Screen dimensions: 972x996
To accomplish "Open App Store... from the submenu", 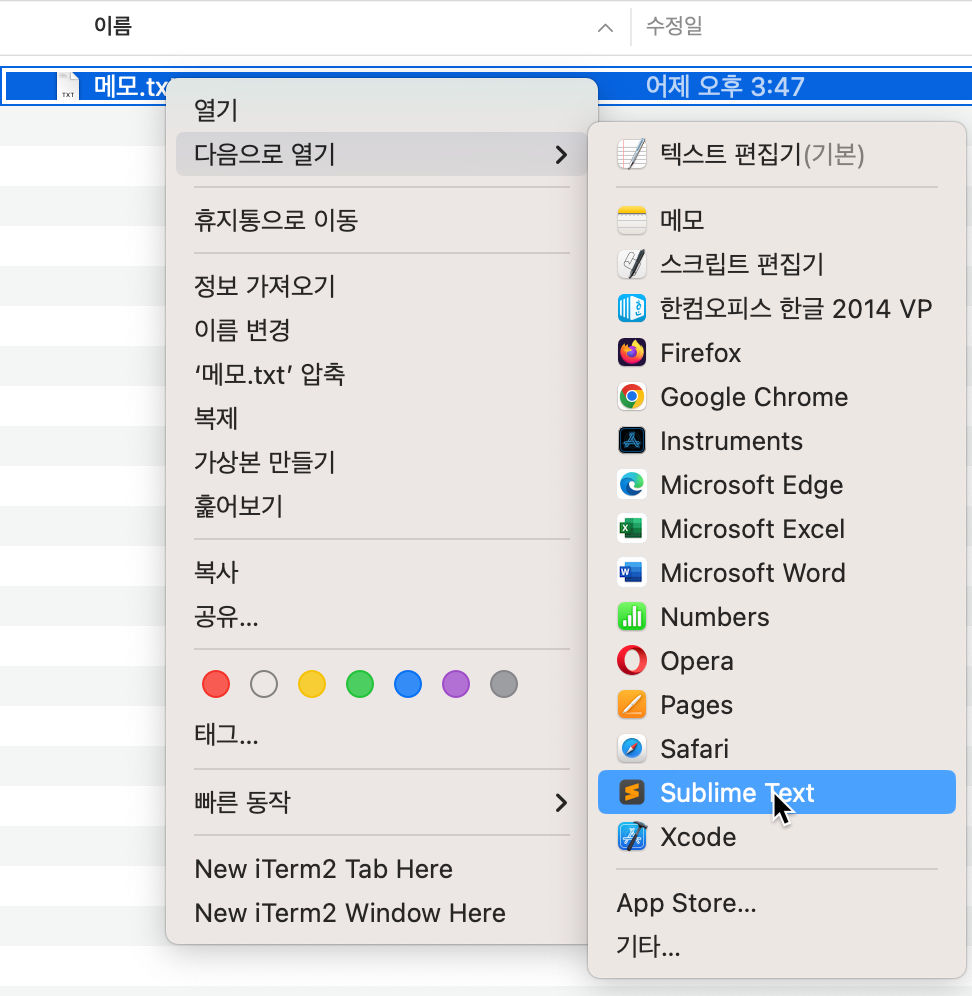I will pyautogui.click(x=777, y=903).
